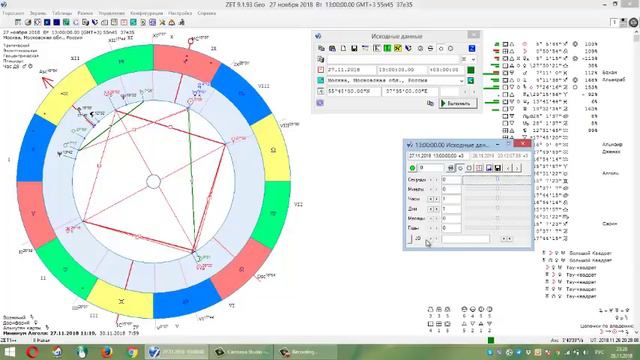
Task: Open the Управление menu
Action: tap(111, 13)
